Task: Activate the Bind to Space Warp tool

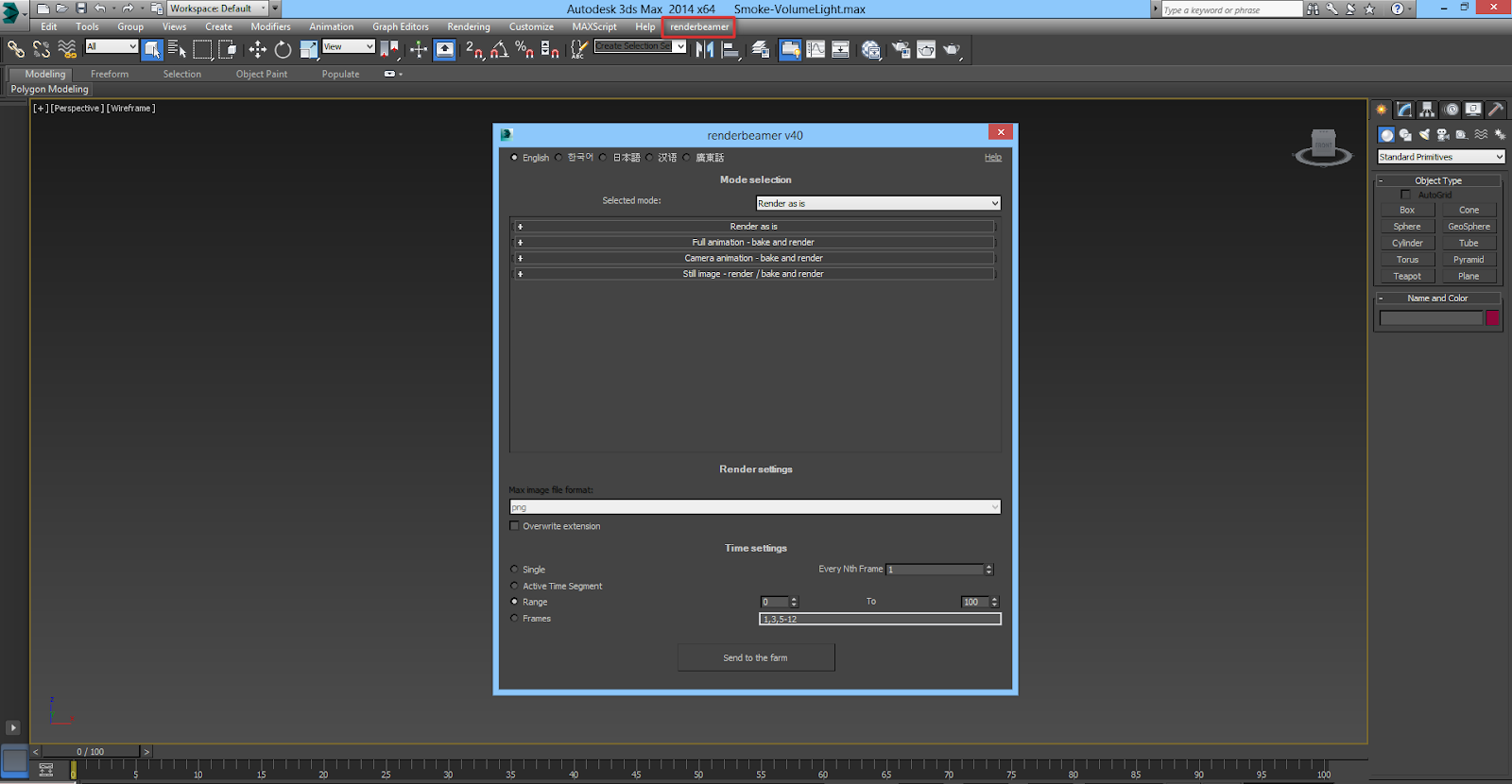Action: [67, 49]
